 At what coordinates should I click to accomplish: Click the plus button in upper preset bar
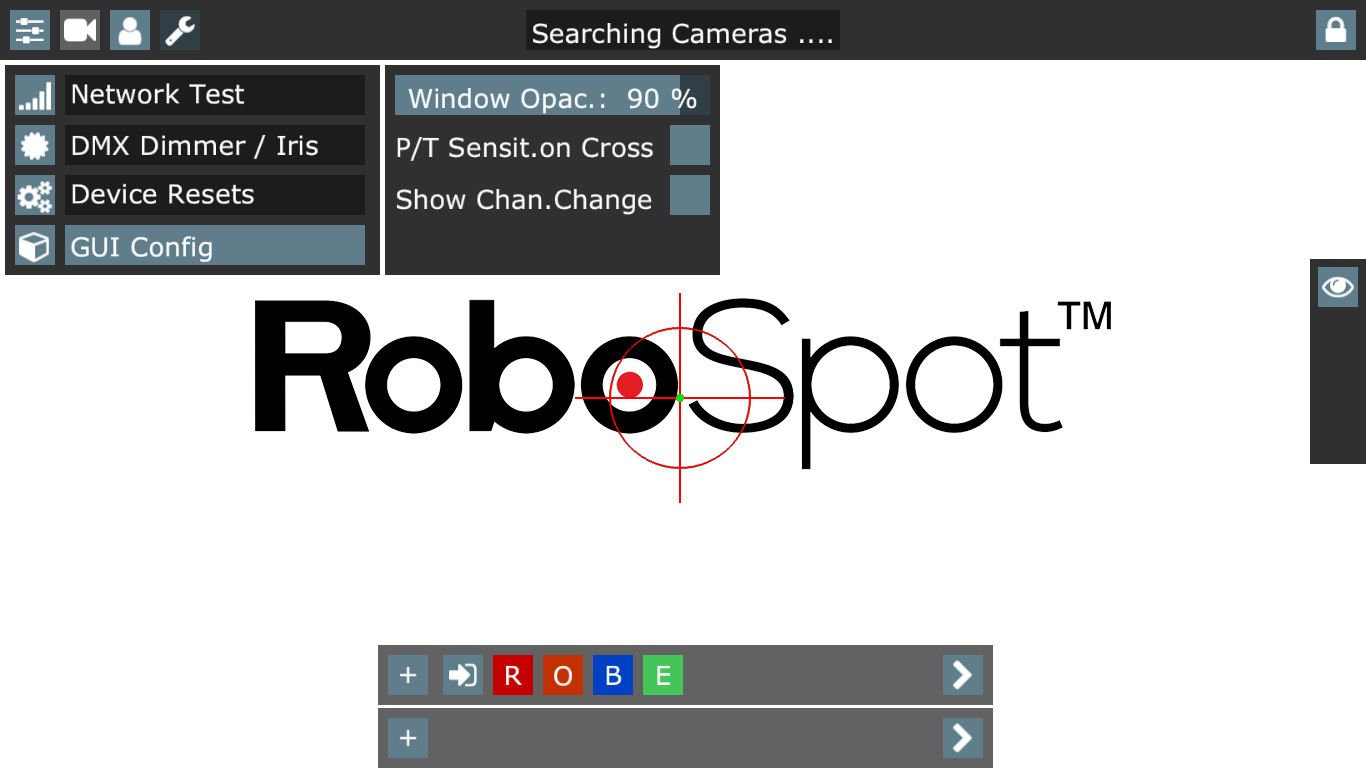[x=408, y=676]
